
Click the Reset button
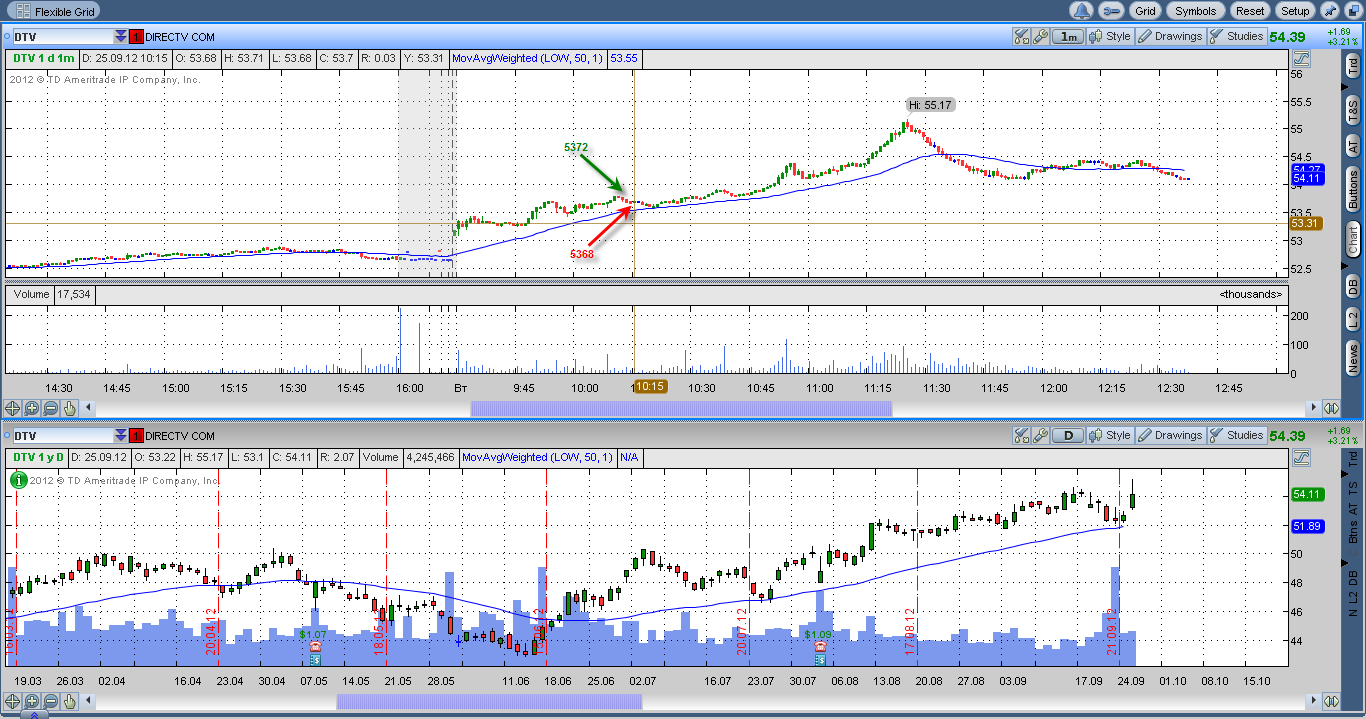[x=1250, y=11]
